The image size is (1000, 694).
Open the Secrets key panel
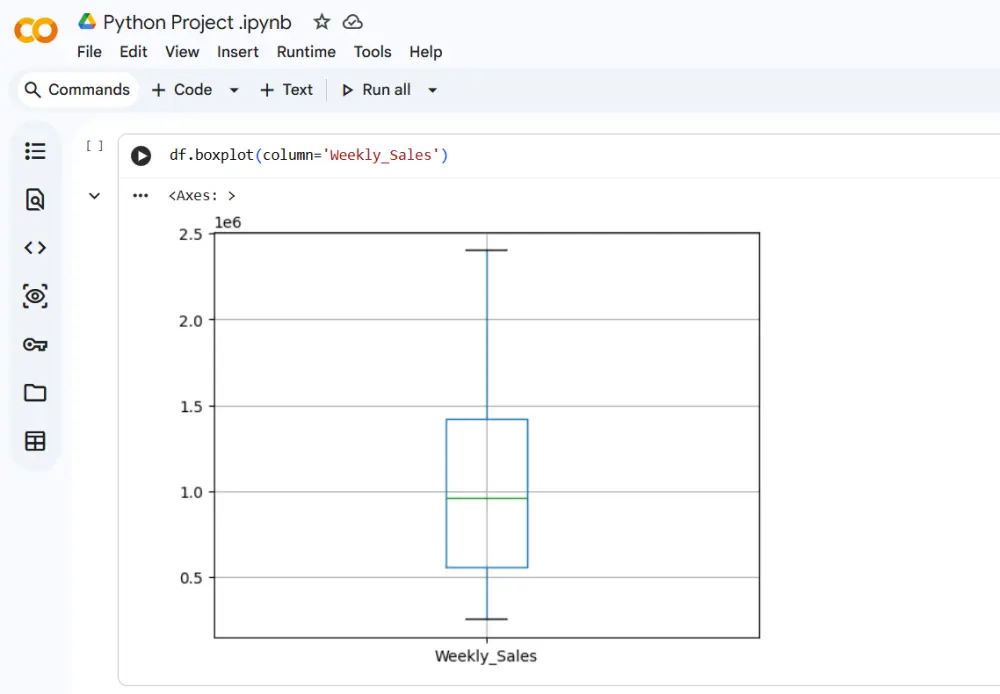[35, 345]
